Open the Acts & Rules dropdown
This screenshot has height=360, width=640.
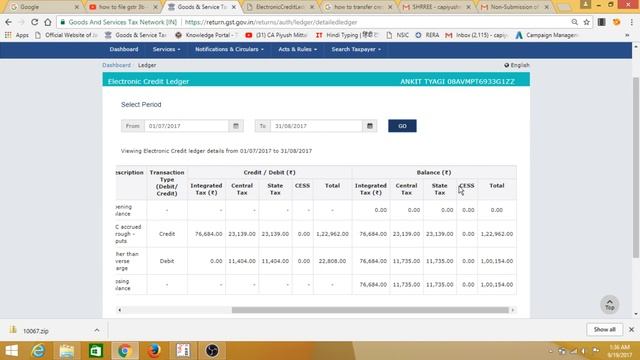coord(298,49)
